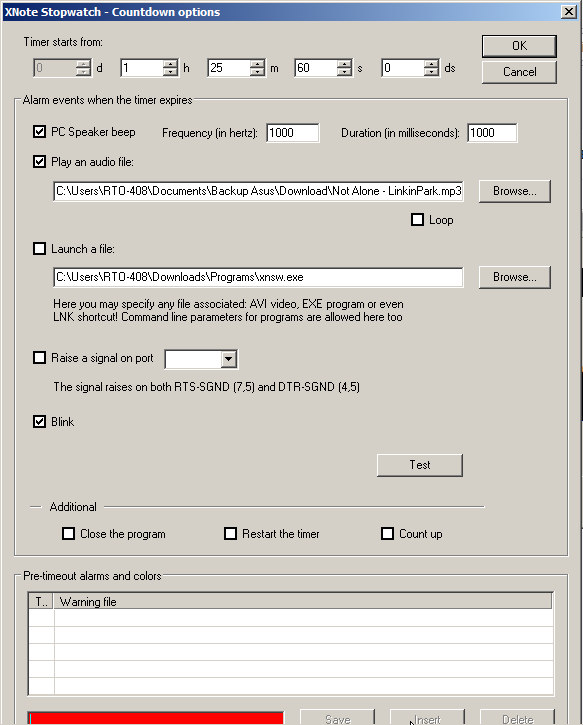Click Browse next to the audio file path
583x725 pixels.
click(x=515, y=191)
